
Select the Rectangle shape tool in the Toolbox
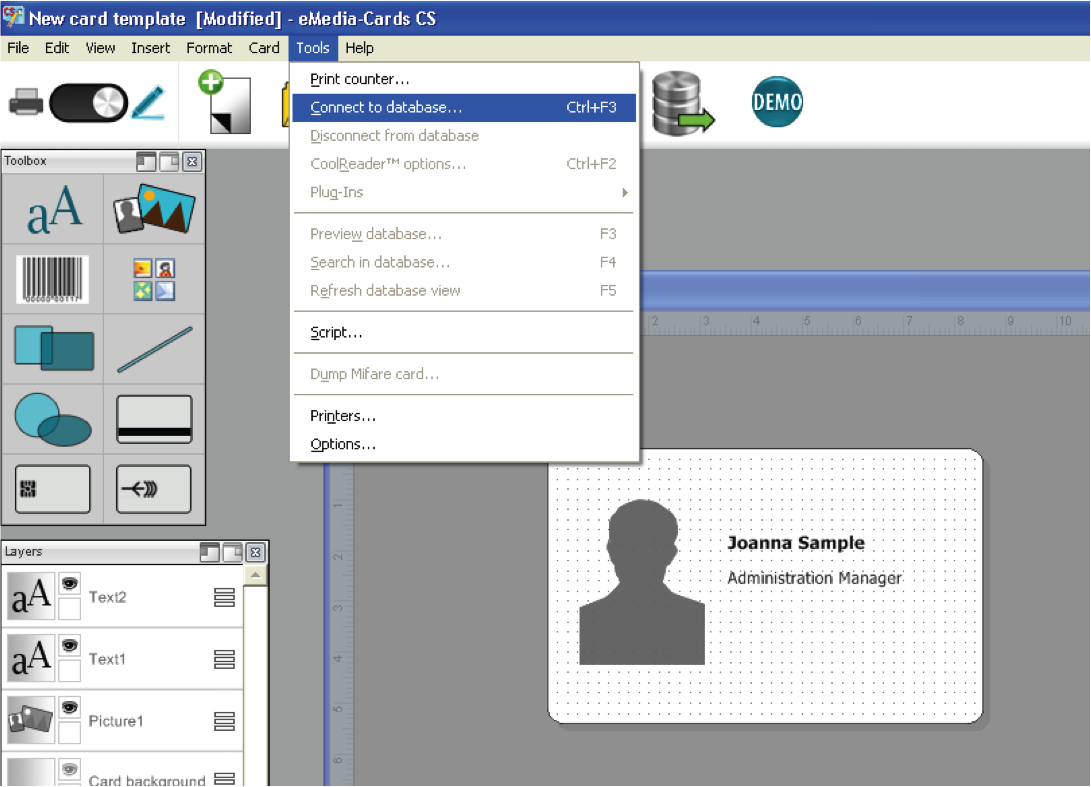(x=54, y=349)
